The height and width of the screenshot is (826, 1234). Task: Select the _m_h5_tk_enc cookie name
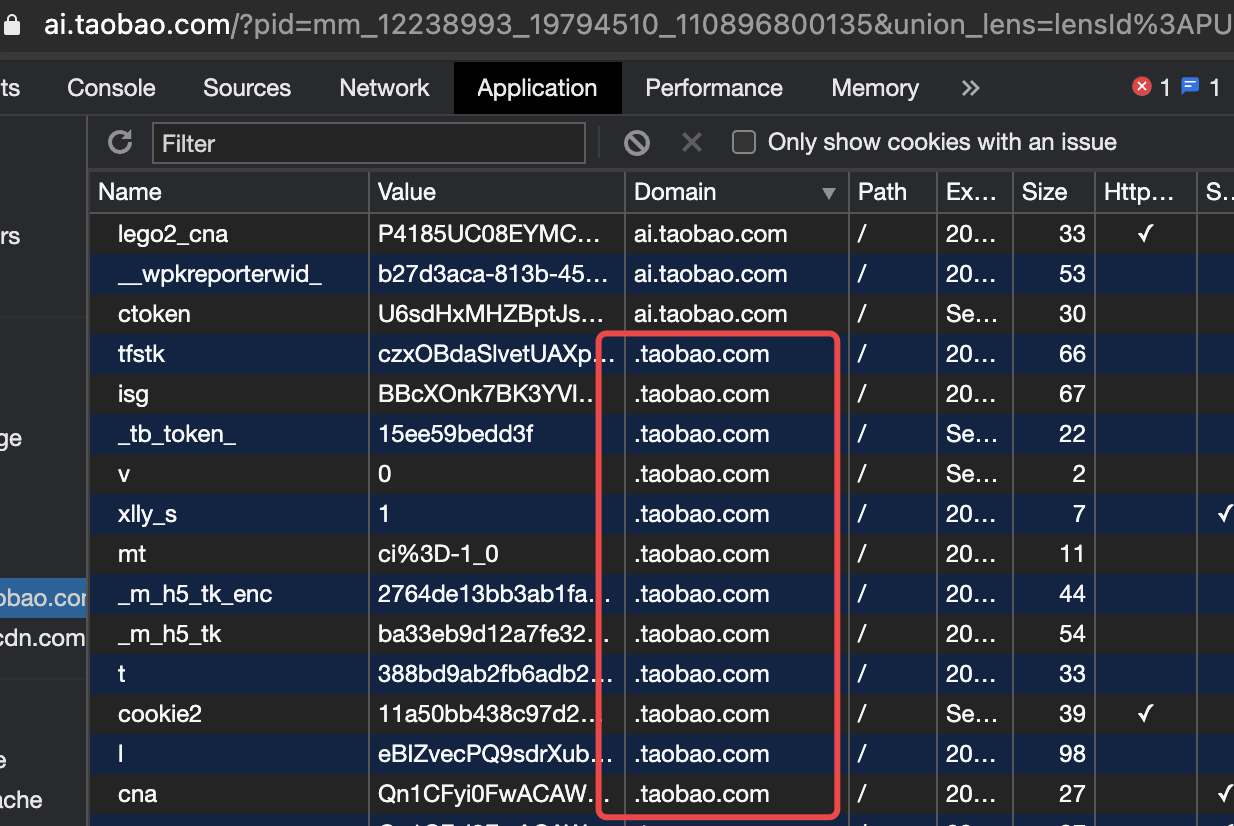point(195,594)
